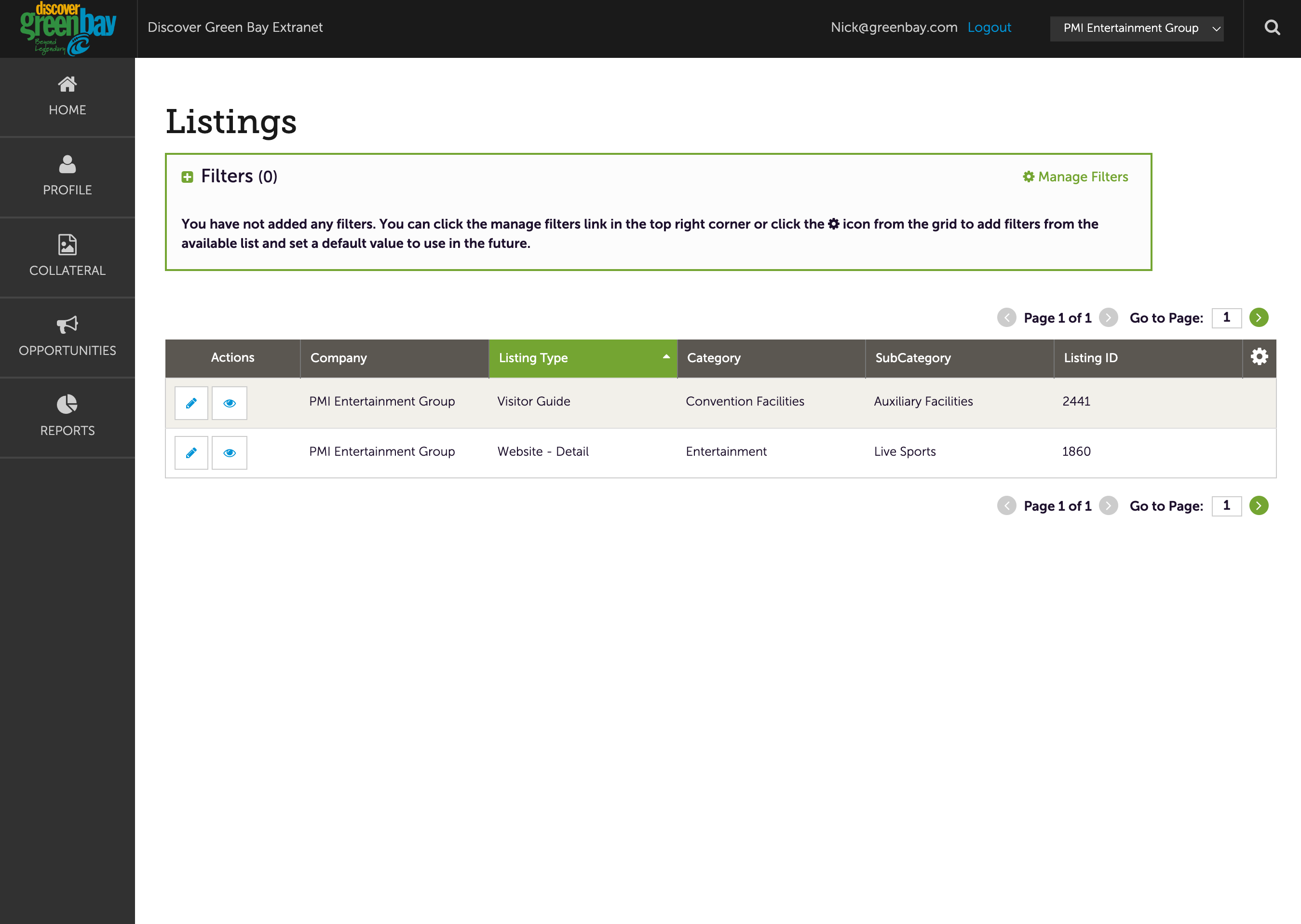
Task: Edit the Website - Detail listing with pencil icon
Action: (x=191, y=453)
